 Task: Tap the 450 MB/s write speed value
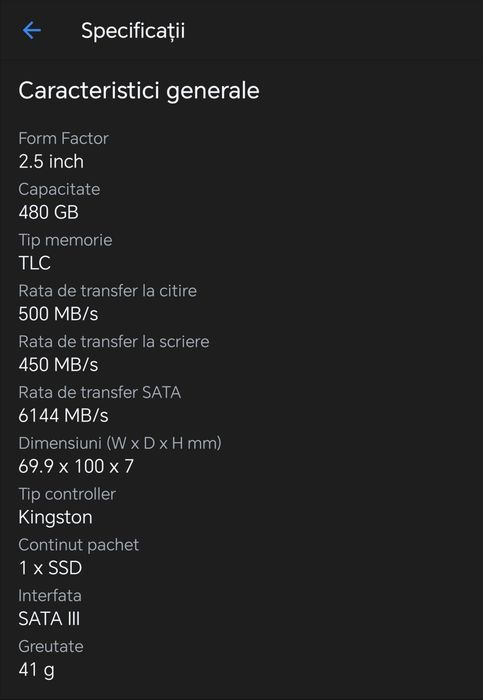pyautogui.click(x=58, y=365)
